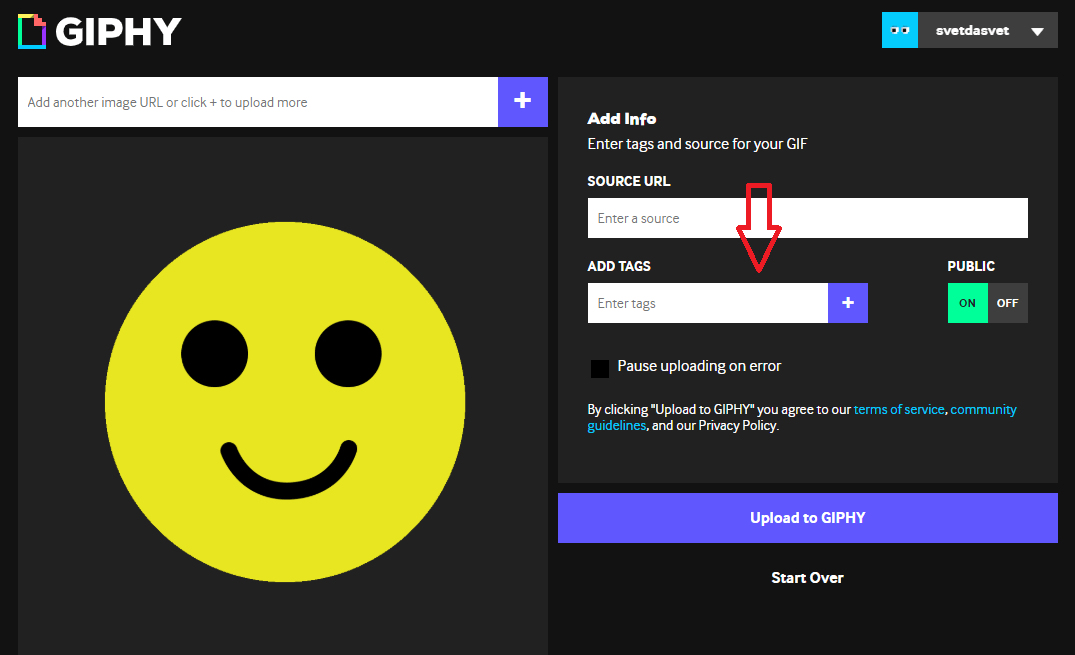Viewport: 1075px width, 655px height.
Task: Click the Source URL input field
Action: click(808, 218)
